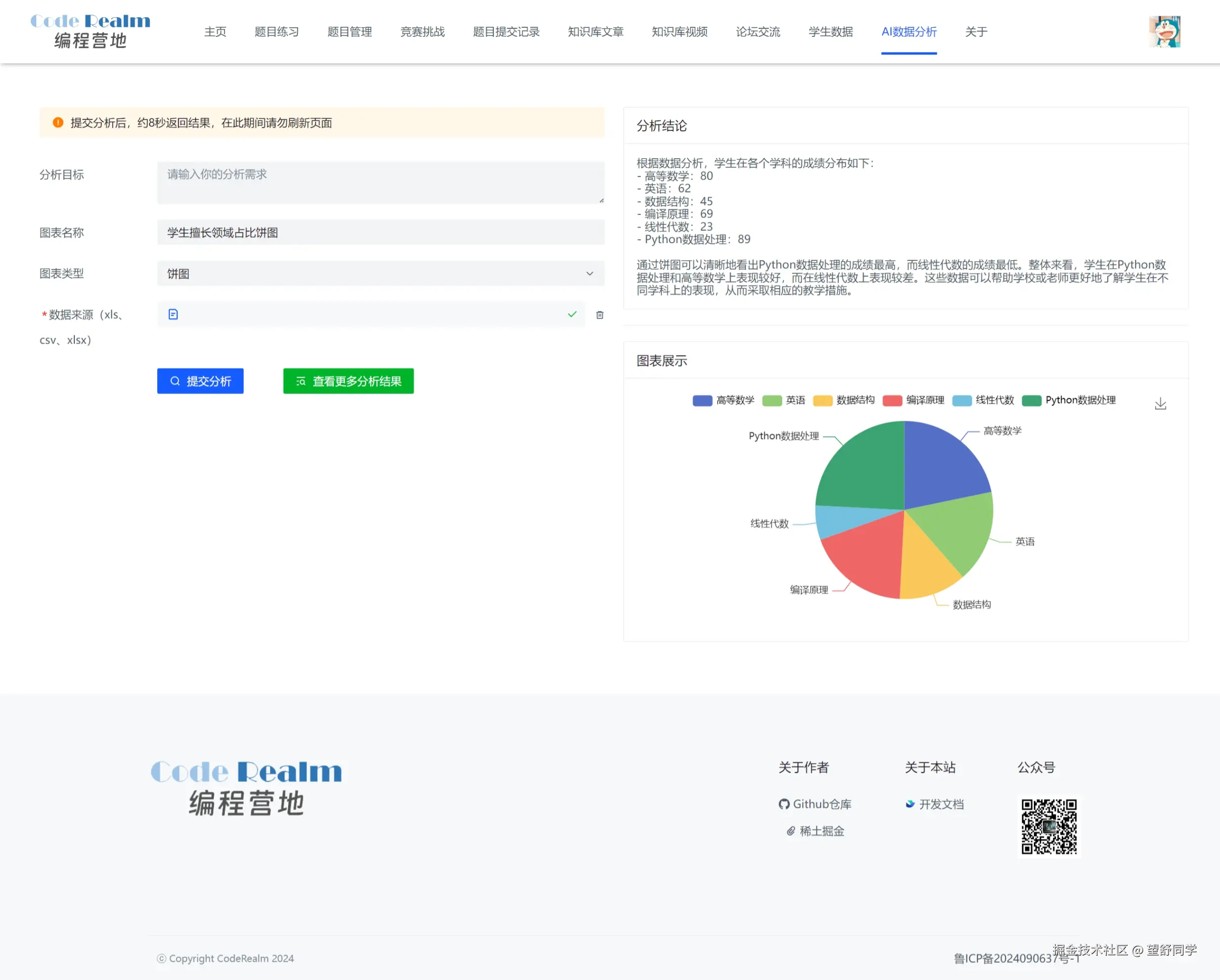The image size is (1220, 980).
Task: Click the Github icon in footer
Action: tap(784, 804)
